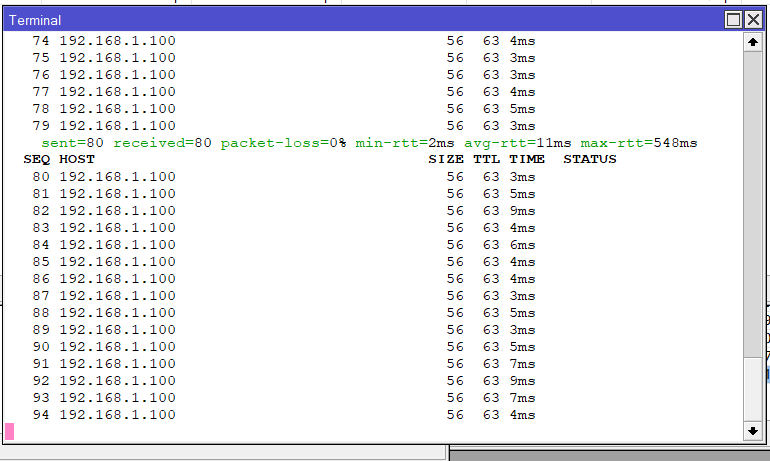This screenshot has width=770, height=461.
Task: Click host address in seq 74 row
Action: pyautogui.click(x=117, y=41)
